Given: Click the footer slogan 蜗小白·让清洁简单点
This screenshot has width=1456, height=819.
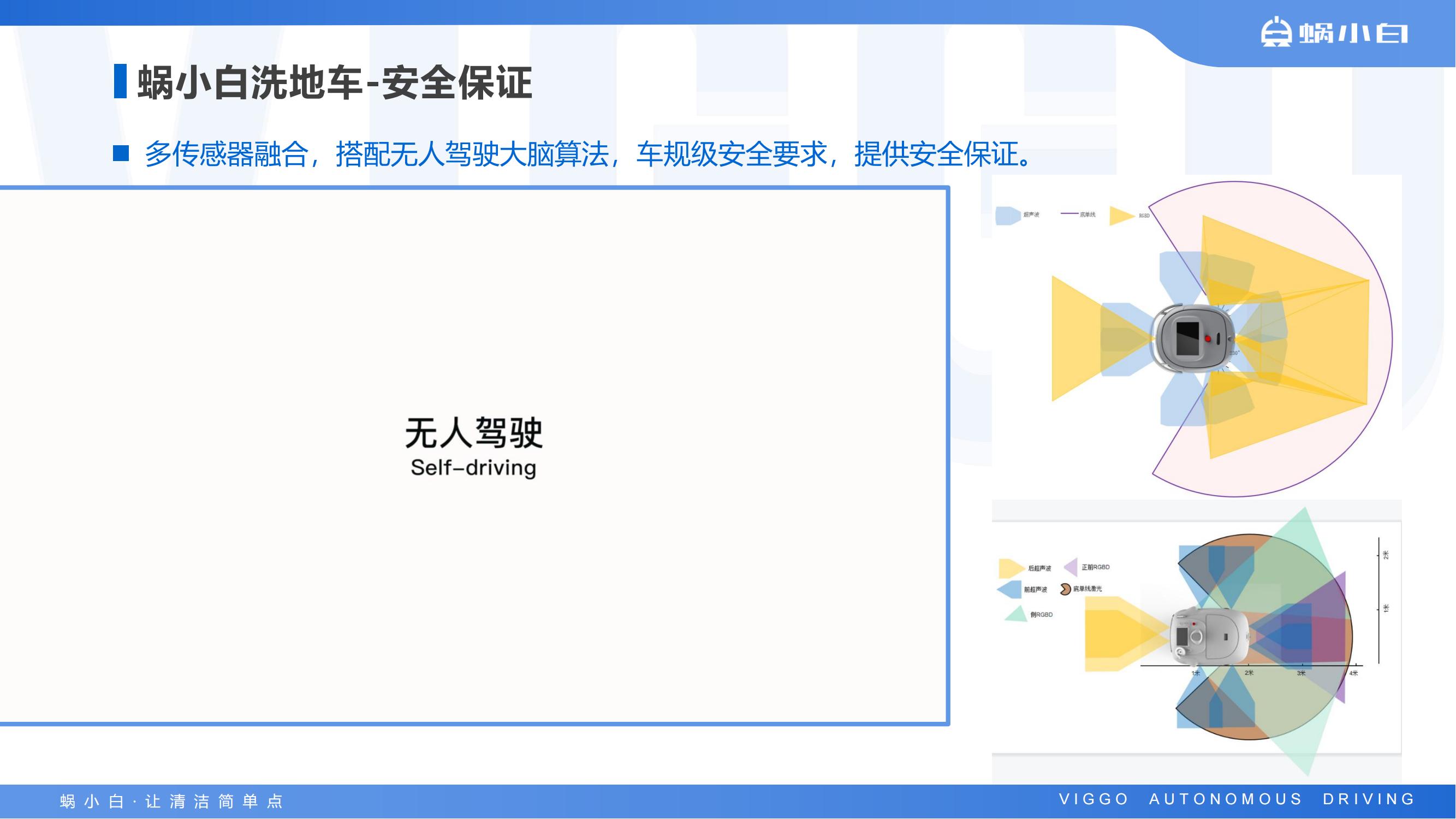Looking at the screenshot, I should (x=171, y=802).
